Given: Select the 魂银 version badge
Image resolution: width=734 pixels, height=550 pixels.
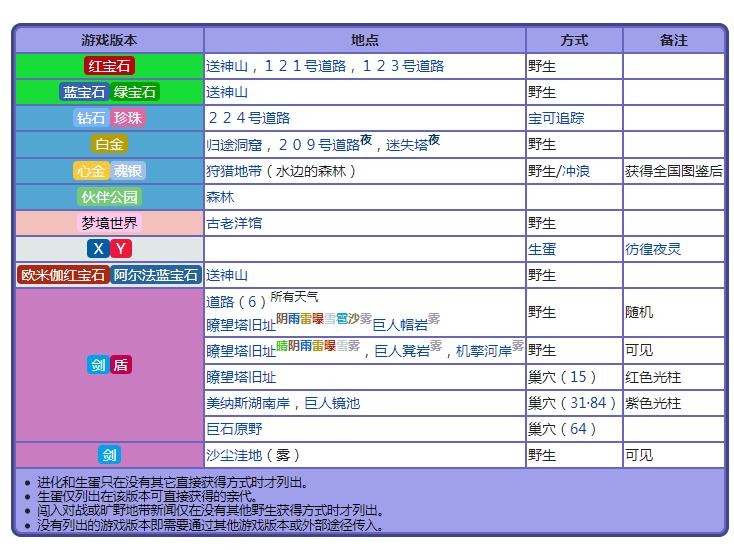Looking at the screenshot, I should [128, 171].
